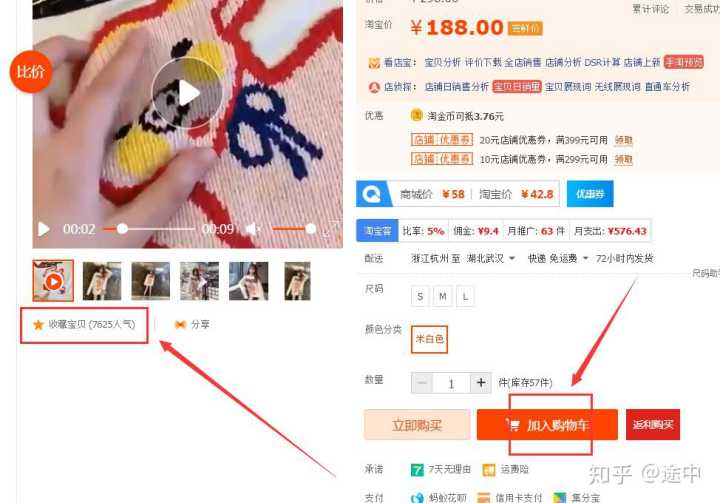Click the video progress slider handle
Screen dimensions: 720x503
tap(122, 229)
